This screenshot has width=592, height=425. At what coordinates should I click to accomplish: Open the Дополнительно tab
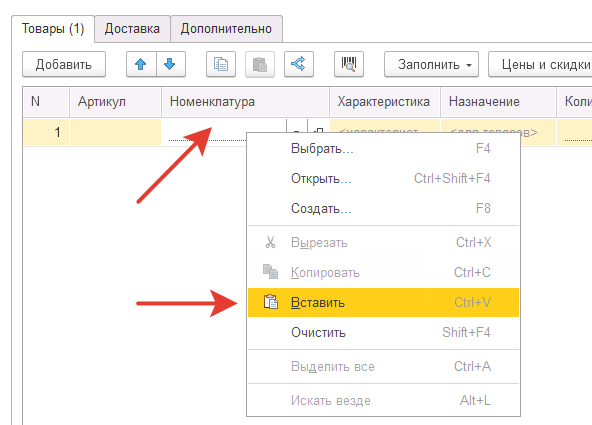coord(226,29)
